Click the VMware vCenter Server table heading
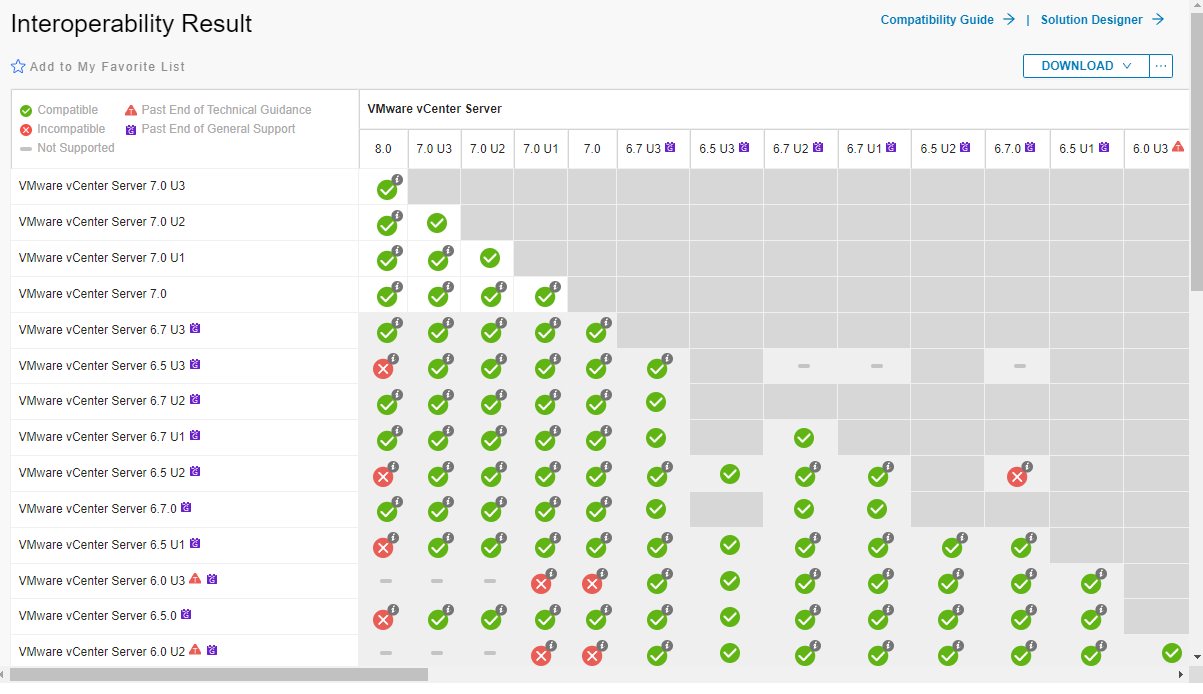The image size is (1203, 694). [434, 109]
